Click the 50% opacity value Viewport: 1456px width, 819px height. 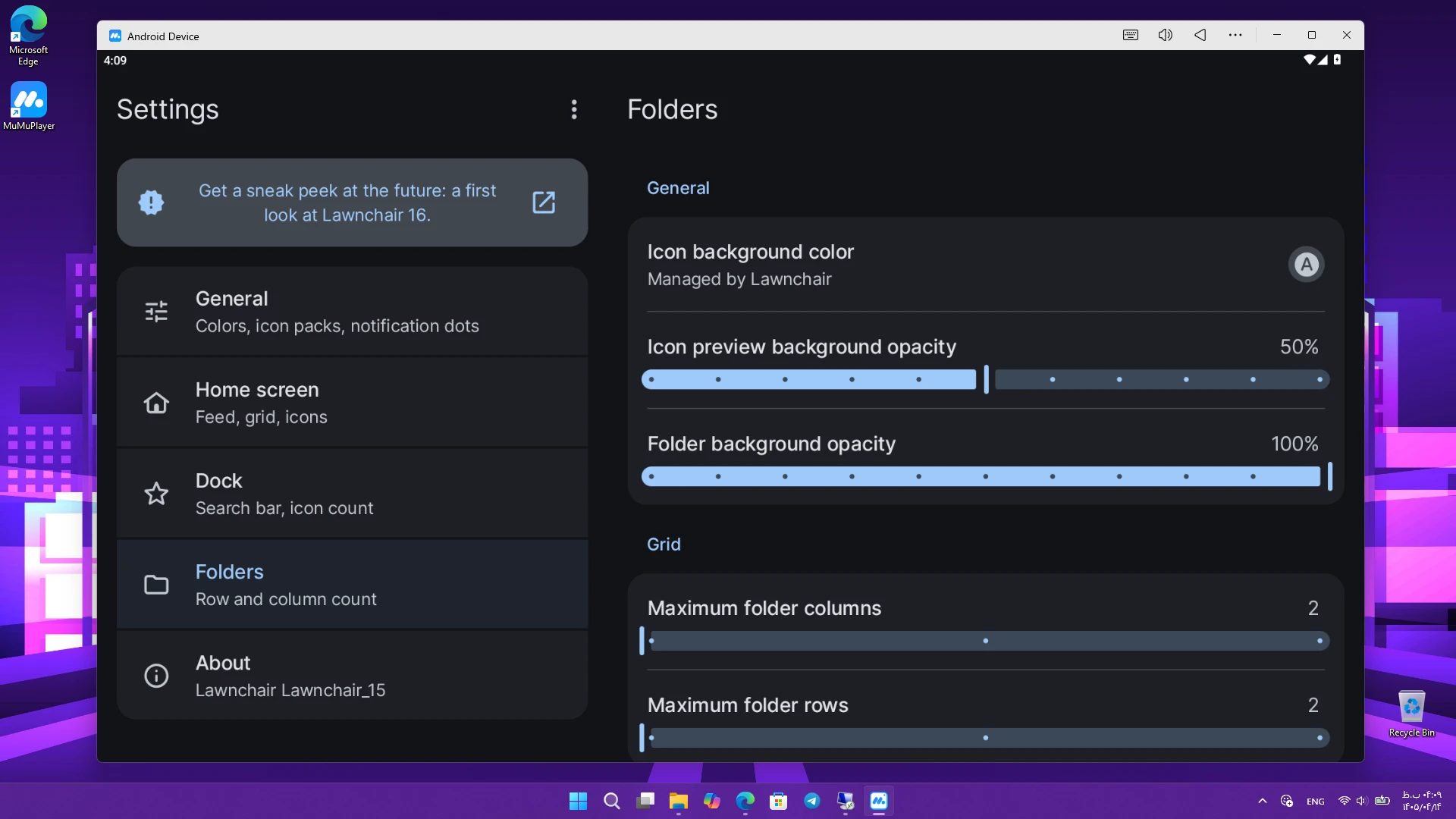(1299, 347)
